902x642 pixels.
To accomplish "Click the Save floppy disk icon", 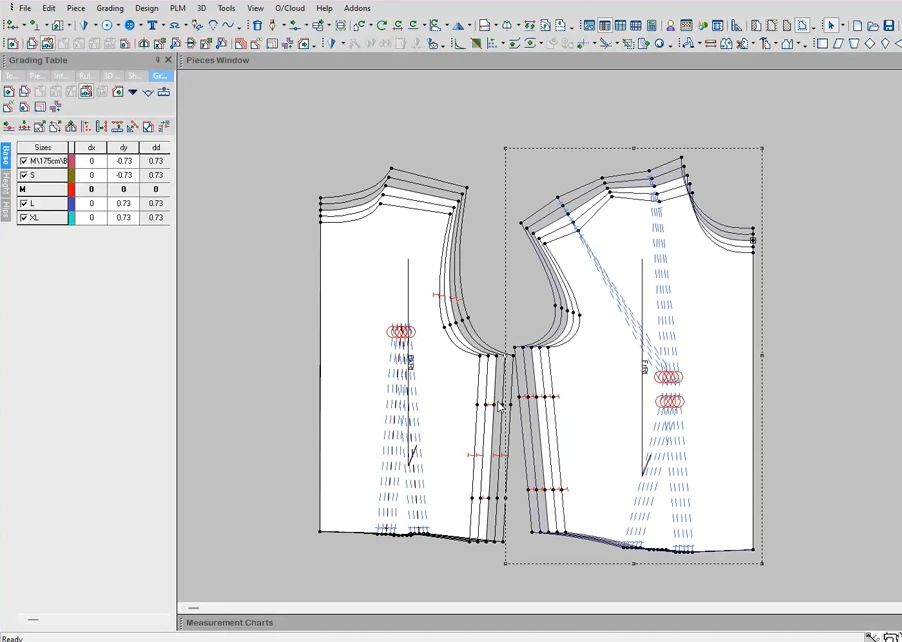I will tap(888, 26).
